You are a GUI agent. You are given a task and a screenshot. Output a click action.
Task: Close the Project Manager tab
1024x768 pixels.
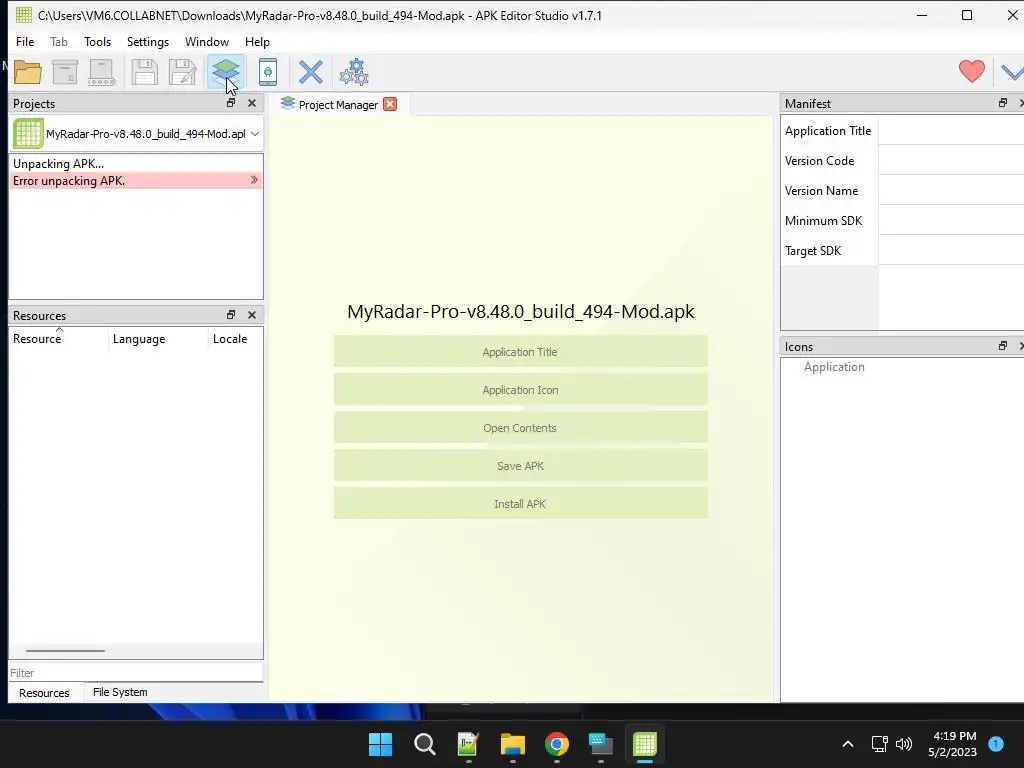pos(390,104)
